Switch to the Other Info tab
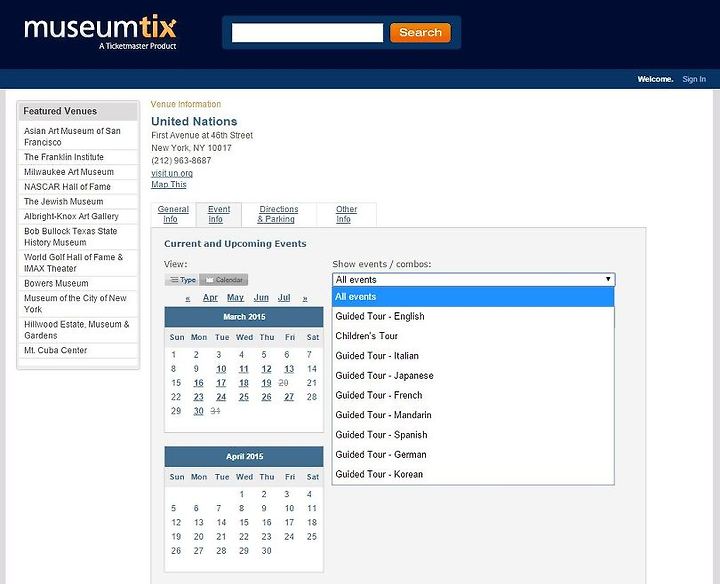This screenshot has height=584, width=720. (x=346, y=214)
